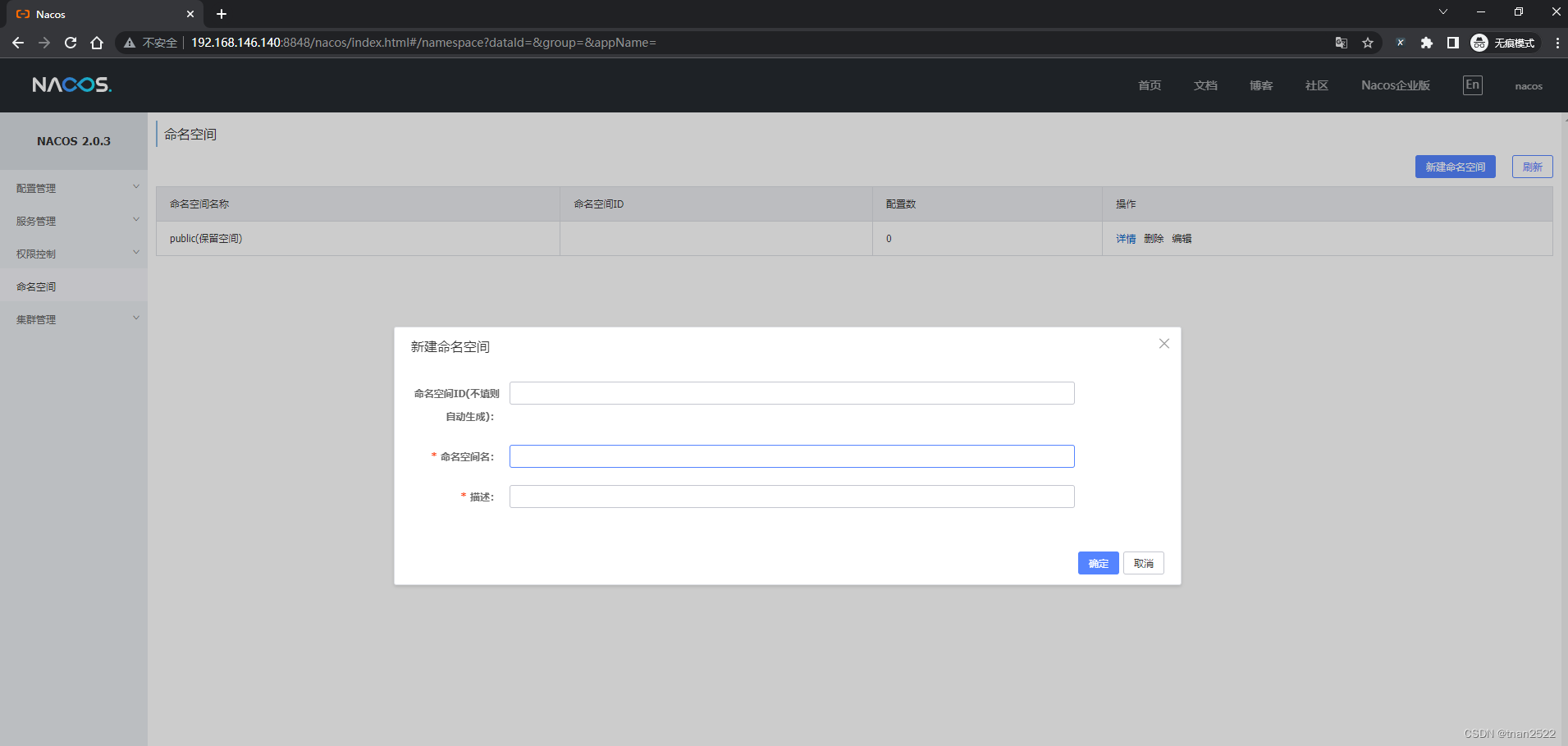
Task: Click the 配置数 column header
Action: 987,204
